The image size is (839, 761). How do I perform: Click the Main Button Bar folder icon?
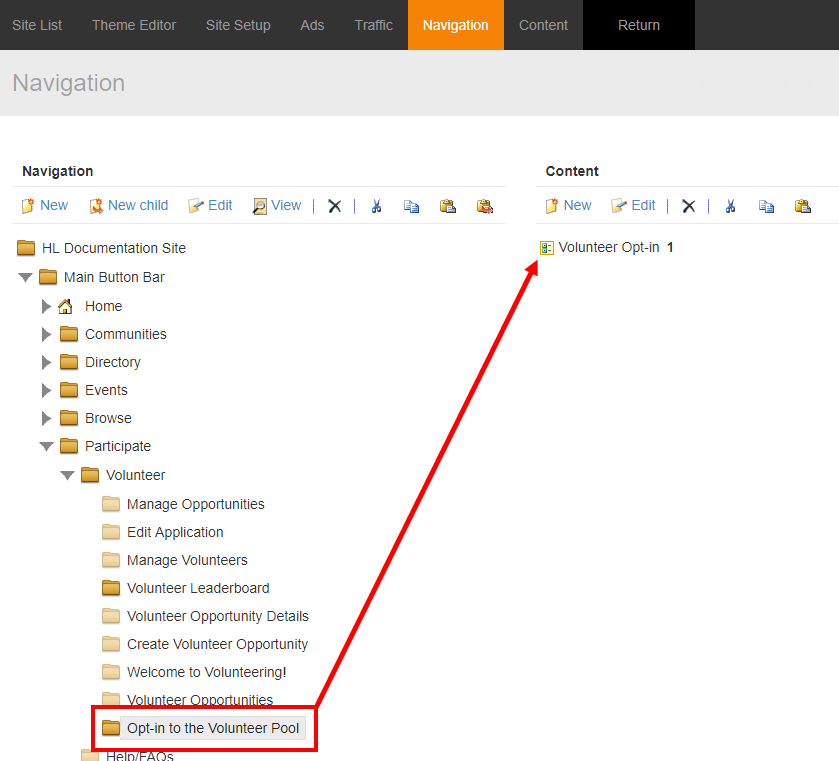[48, 277]
